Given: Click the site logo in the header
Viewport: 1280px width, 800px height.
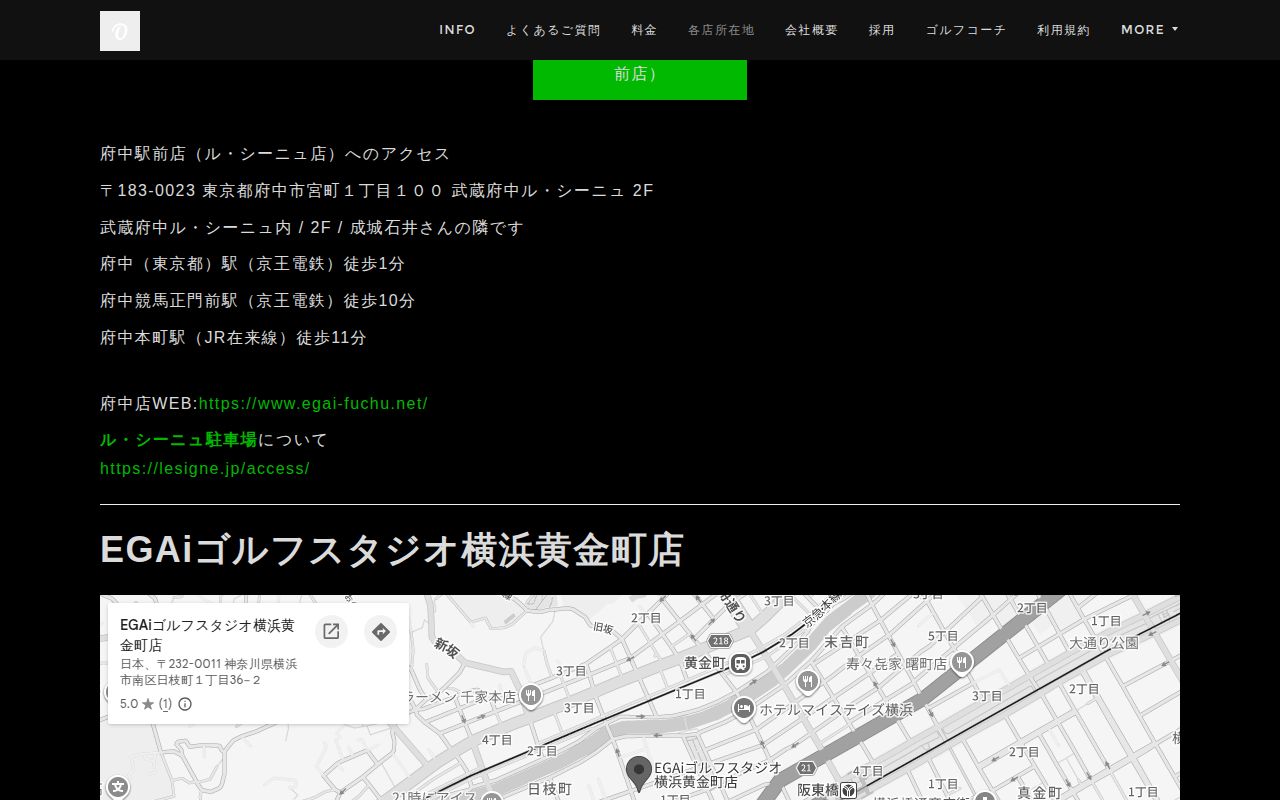Looking at the screenshot, I should click(120, 31).
